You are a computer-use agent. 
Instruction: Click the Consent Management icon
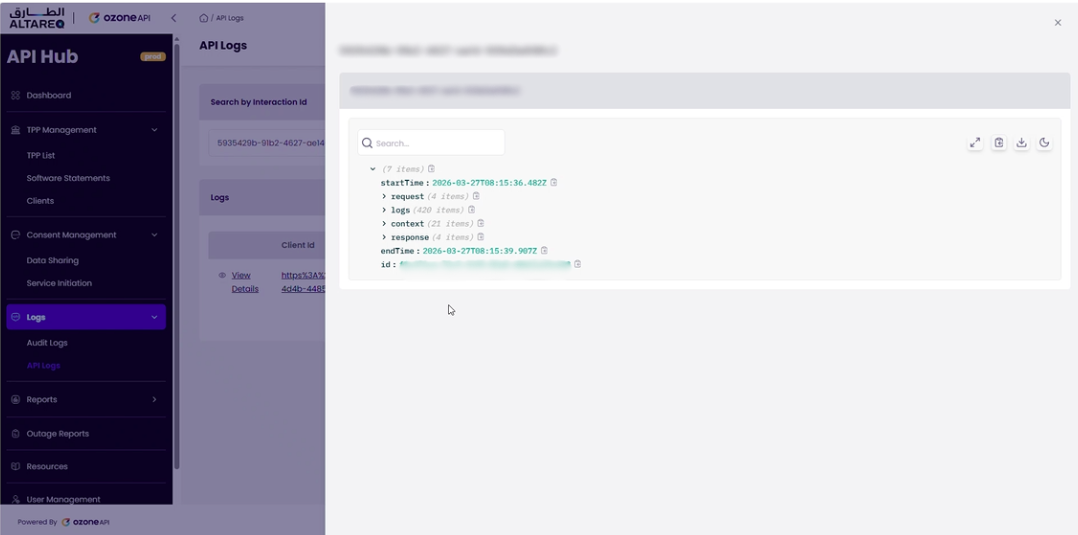pos(16,235)
